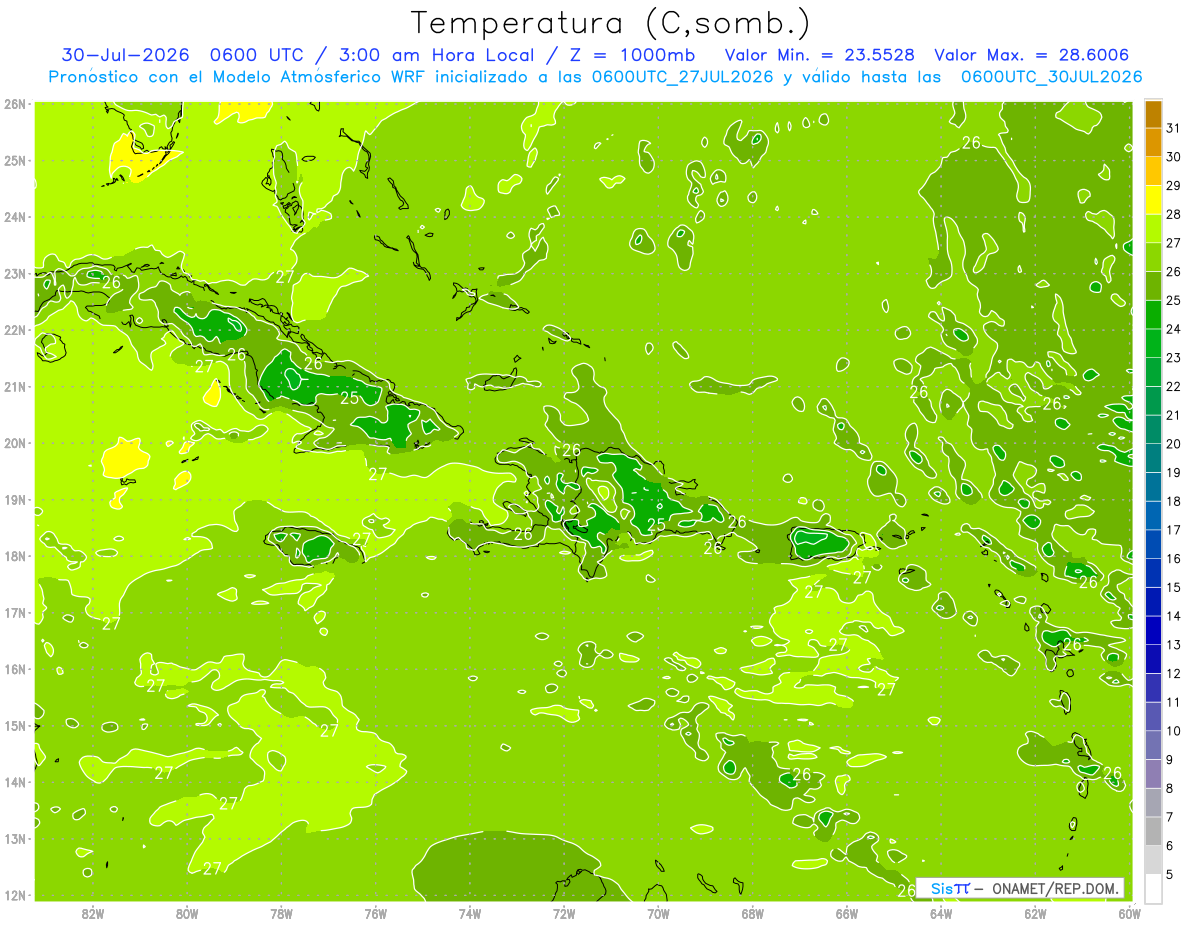Click the 30-Jul-2026 0600 UTC date text

tap(176, 55)
